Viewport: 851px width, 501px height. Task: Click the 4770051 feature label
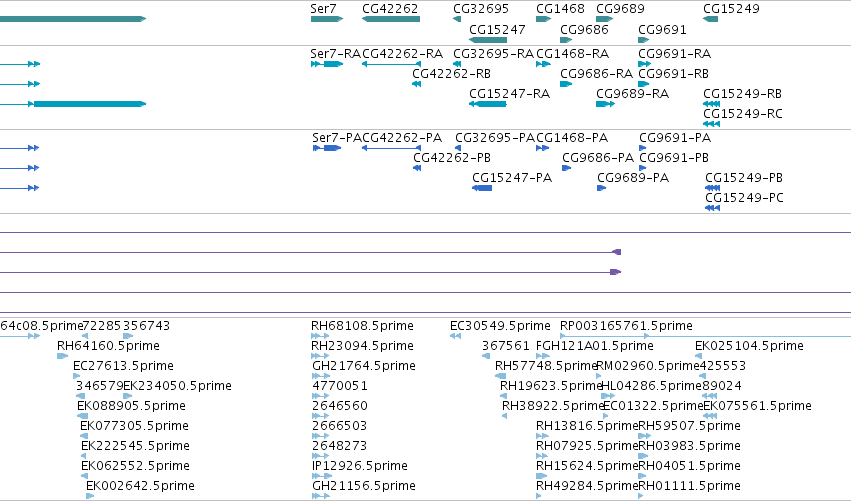click(340, 386)
